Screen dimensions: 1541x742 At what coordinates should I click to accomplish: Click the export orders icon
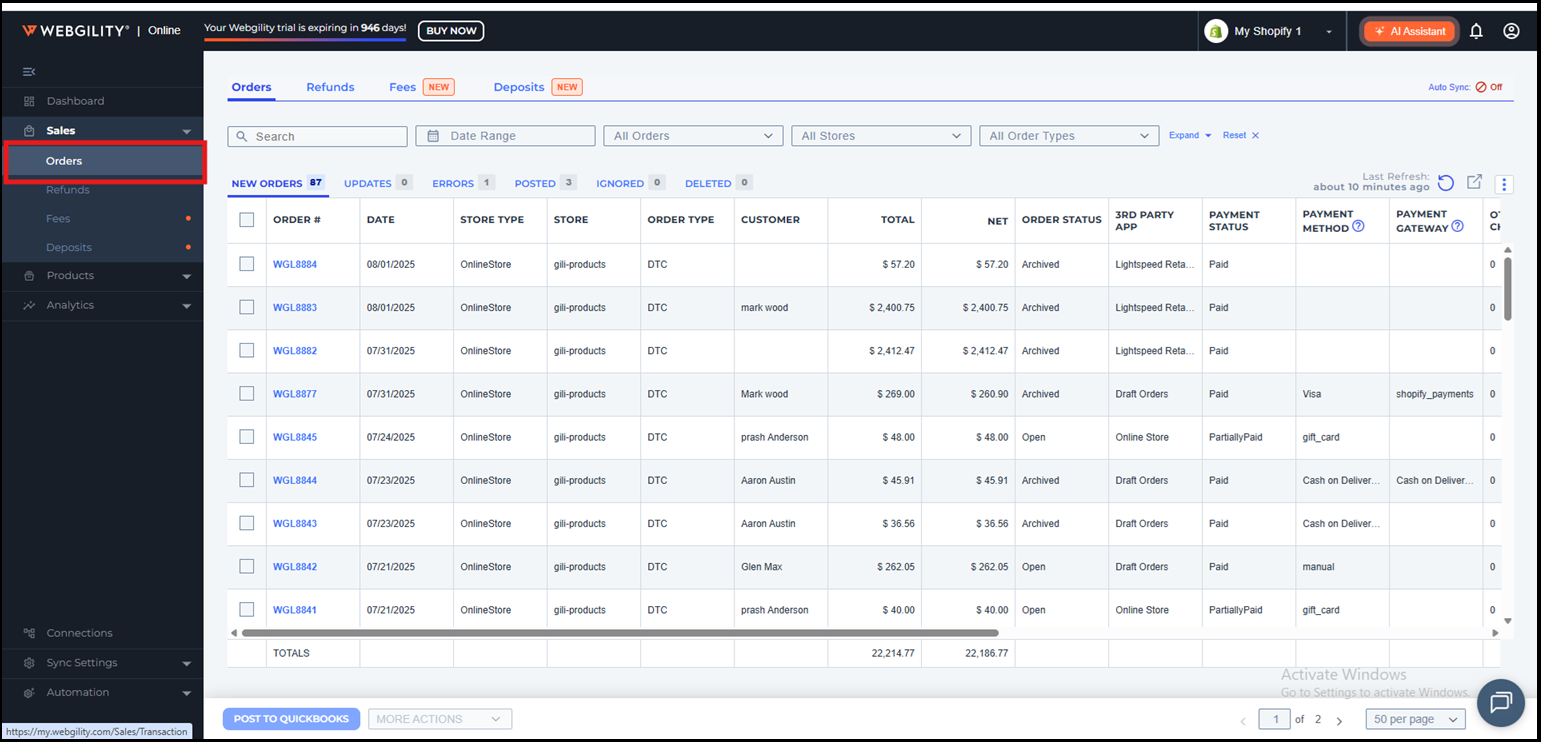tap(1474, 182)
